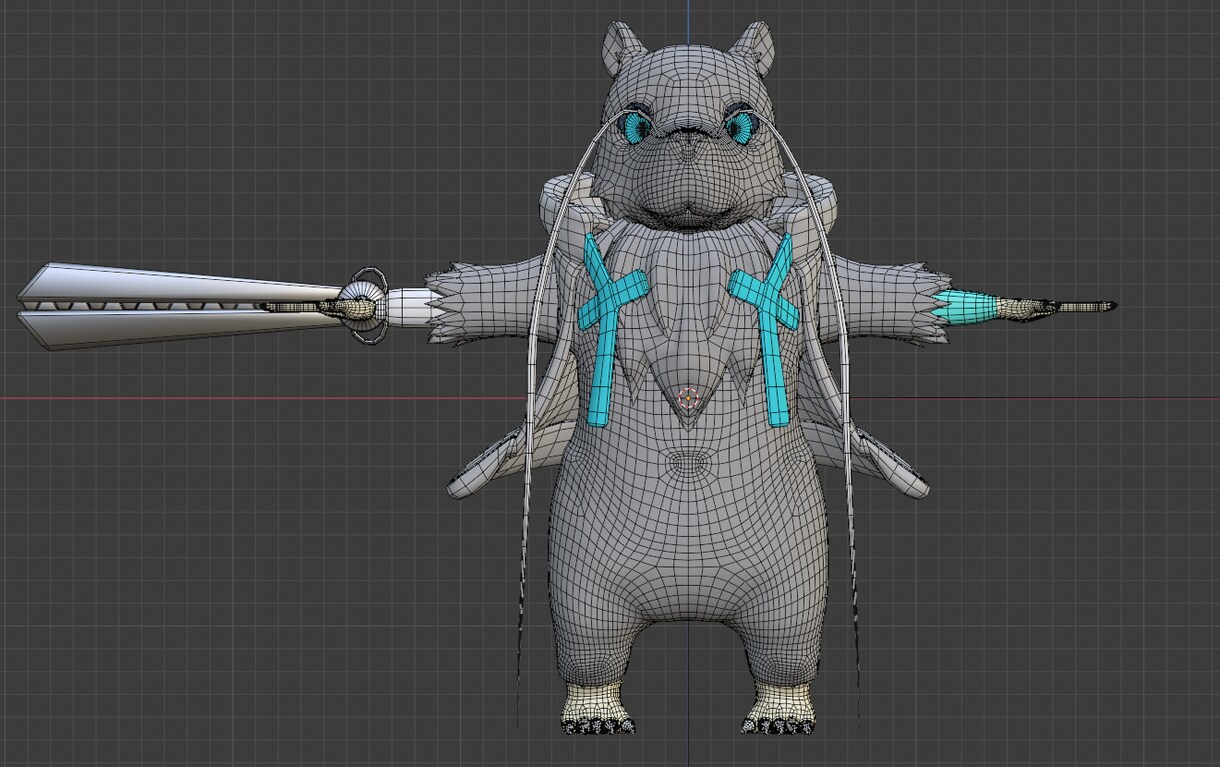
Task: Select the pointing hand without the sword
Action: point(1058,307)
